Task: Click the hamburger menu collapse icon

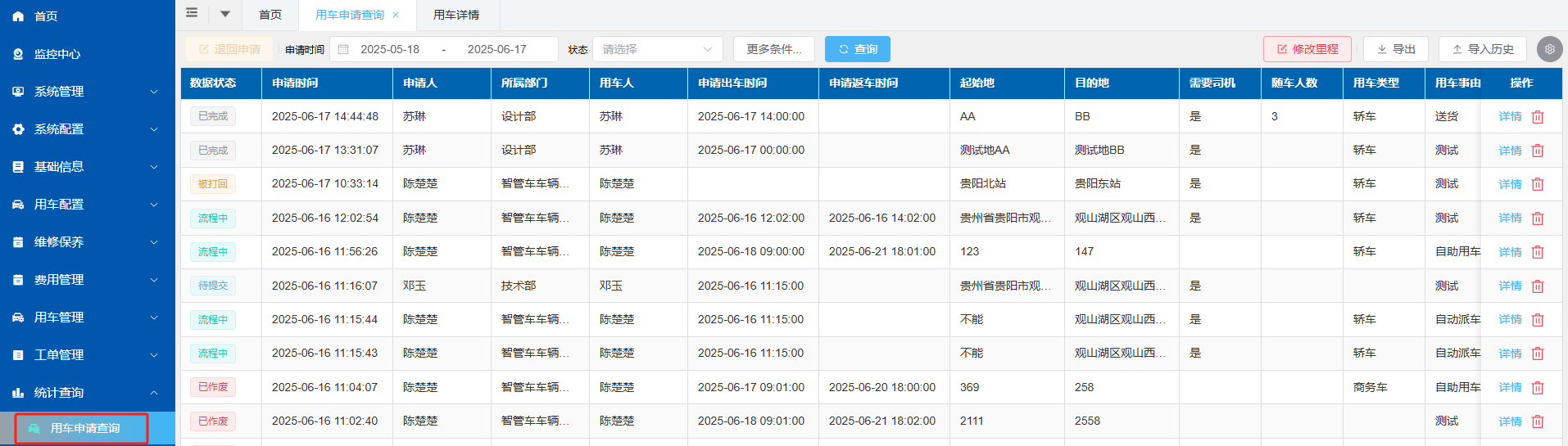Action: click(192, 13)
